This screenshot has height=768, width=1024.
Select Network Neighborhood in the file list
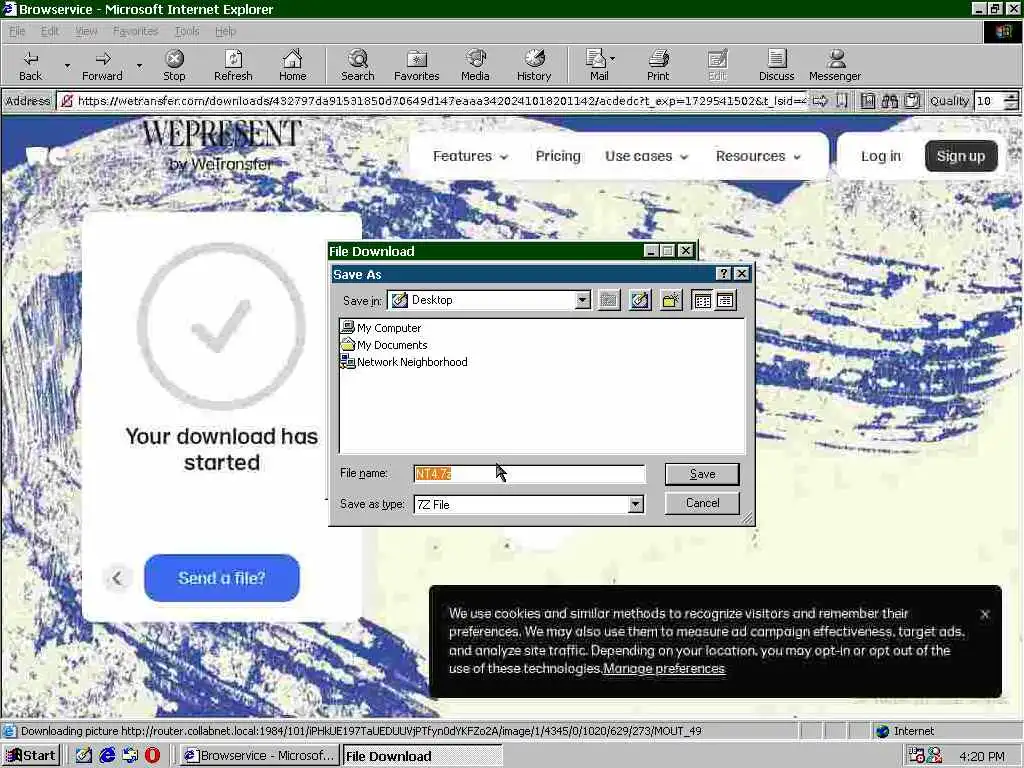[x=404, y=362]
